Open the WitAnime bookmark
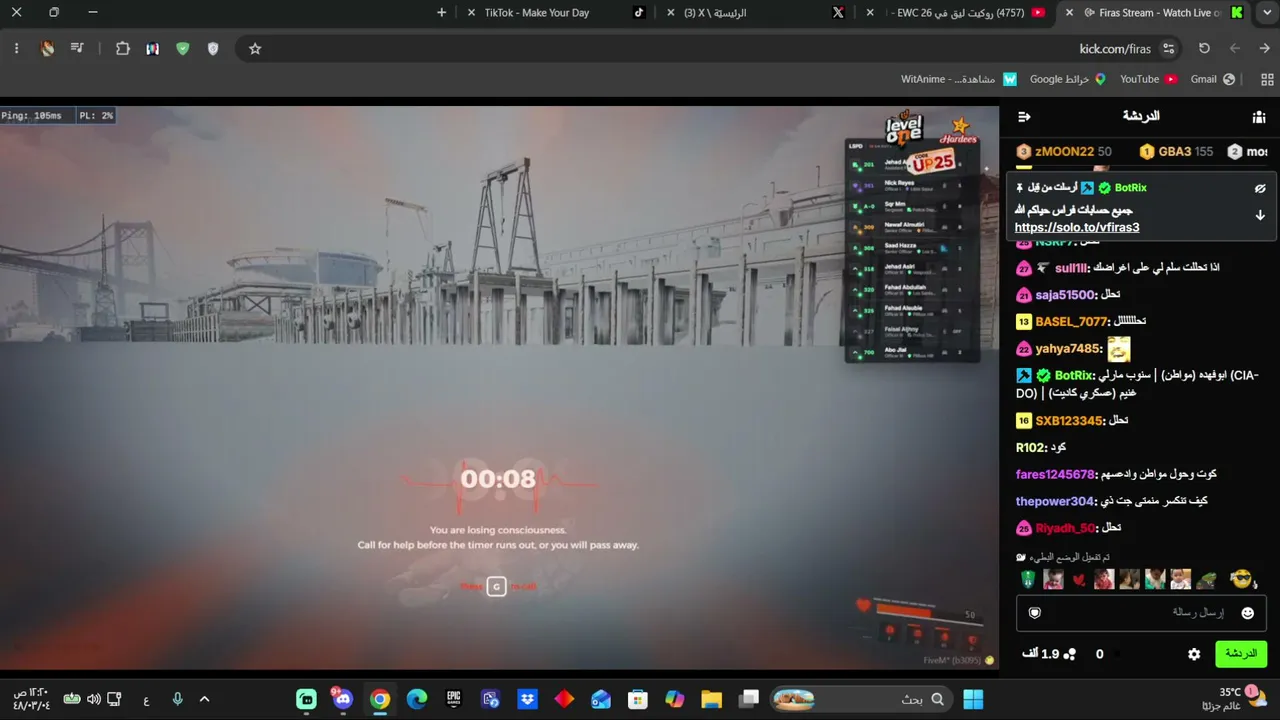The width and height of the screenshot is (1280, 720). pyautogui.click(x=959, y=79)
